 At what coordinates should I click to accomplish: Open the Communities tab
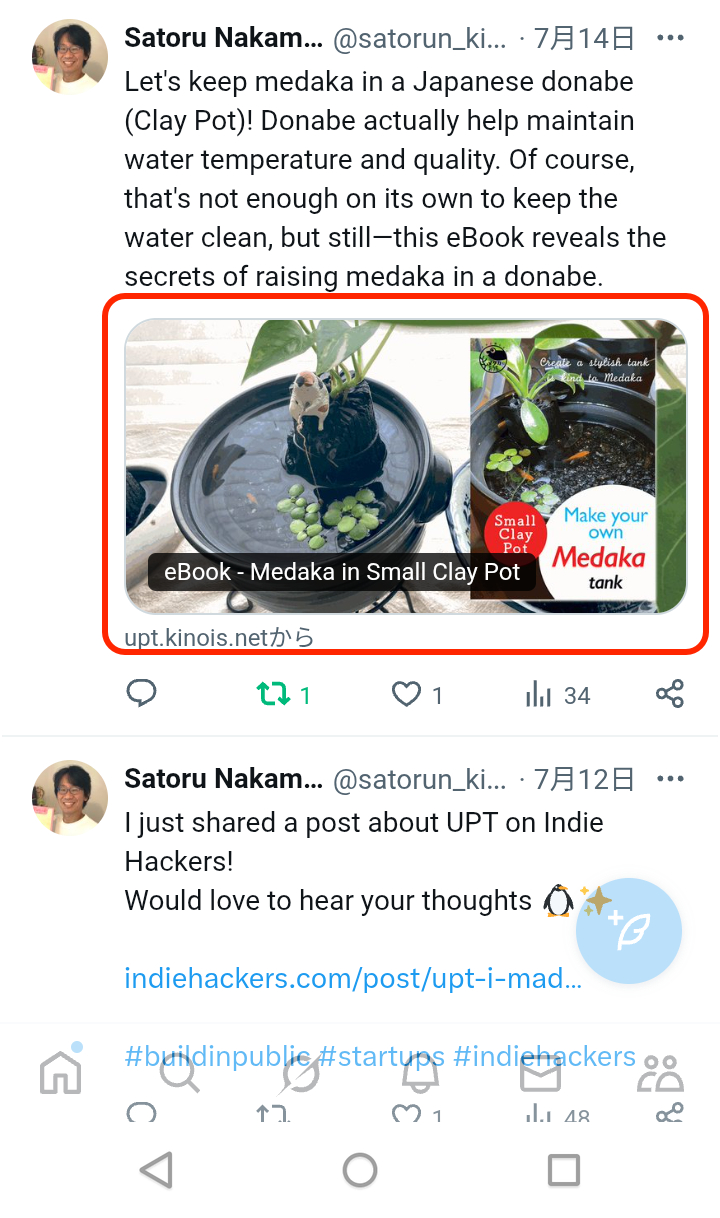(660, 1073)
